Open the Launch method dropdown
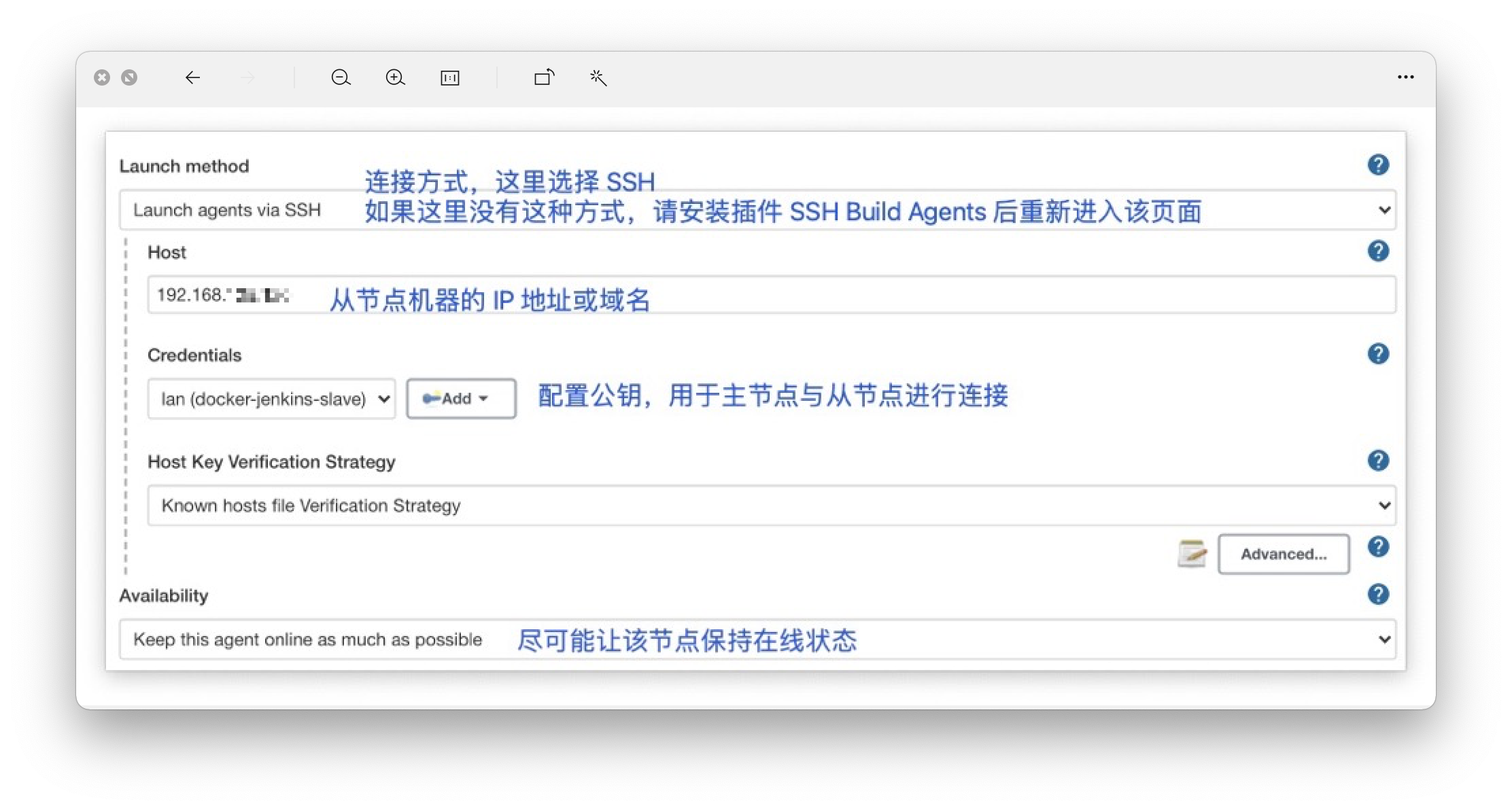Screen dimensions: 1512x810 757,210
